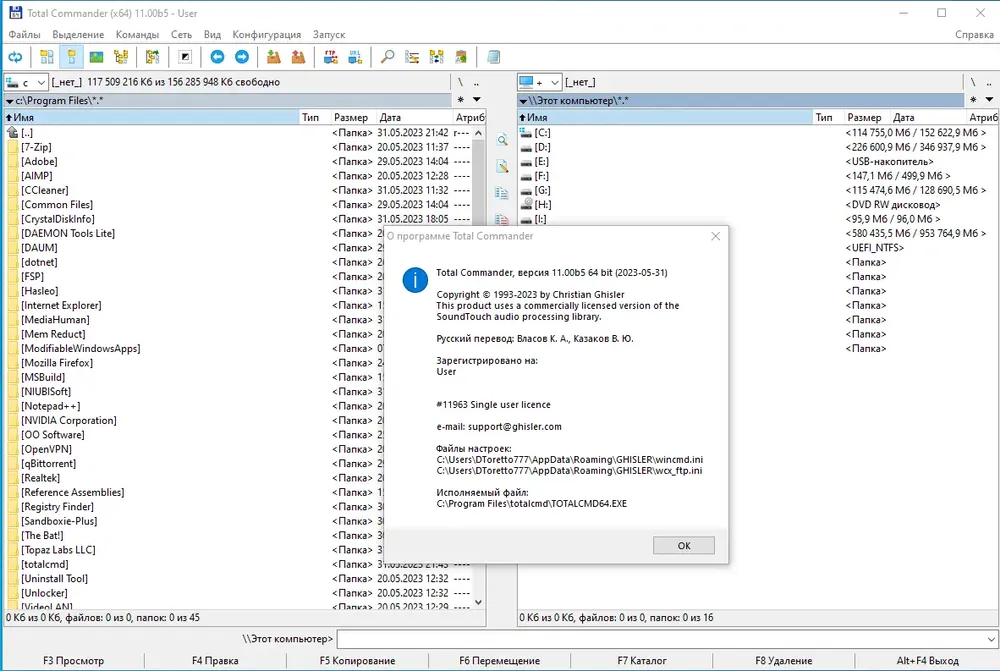1000x671 pixels.
Task: Click the F5 Копирование button
Action: (x=357, y=661)
